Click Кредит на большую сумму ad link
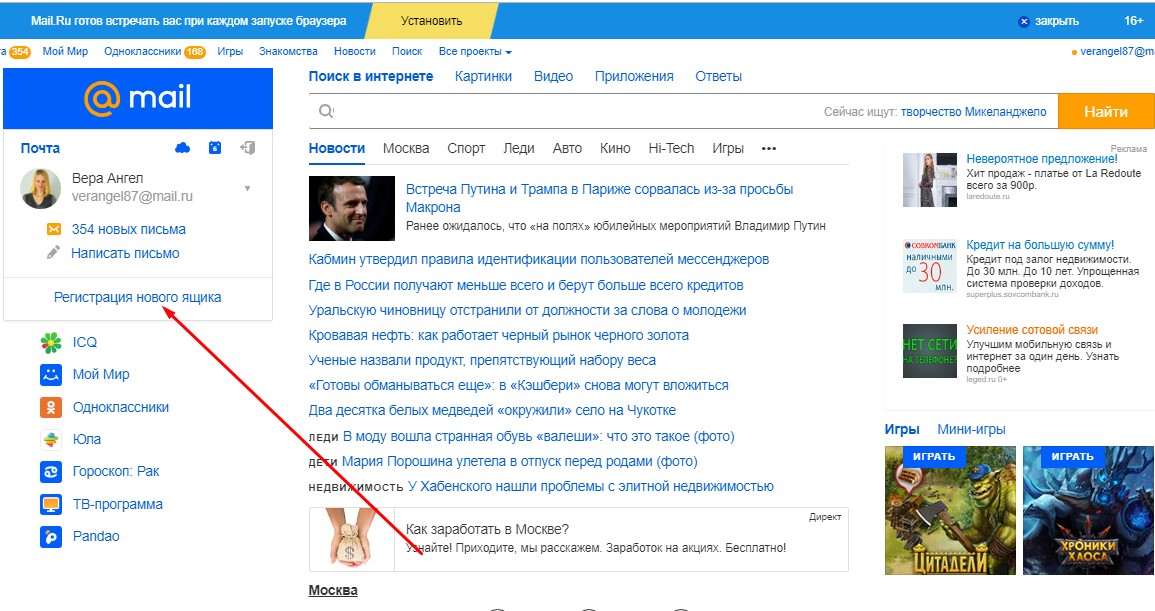 coord(1040,245)
